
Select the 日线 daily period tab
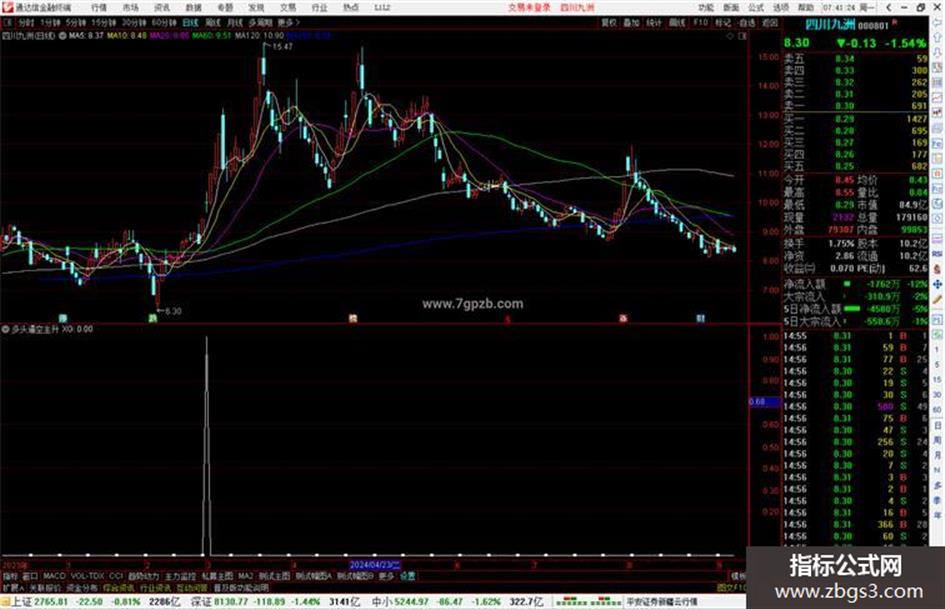[x=190, y=22]
